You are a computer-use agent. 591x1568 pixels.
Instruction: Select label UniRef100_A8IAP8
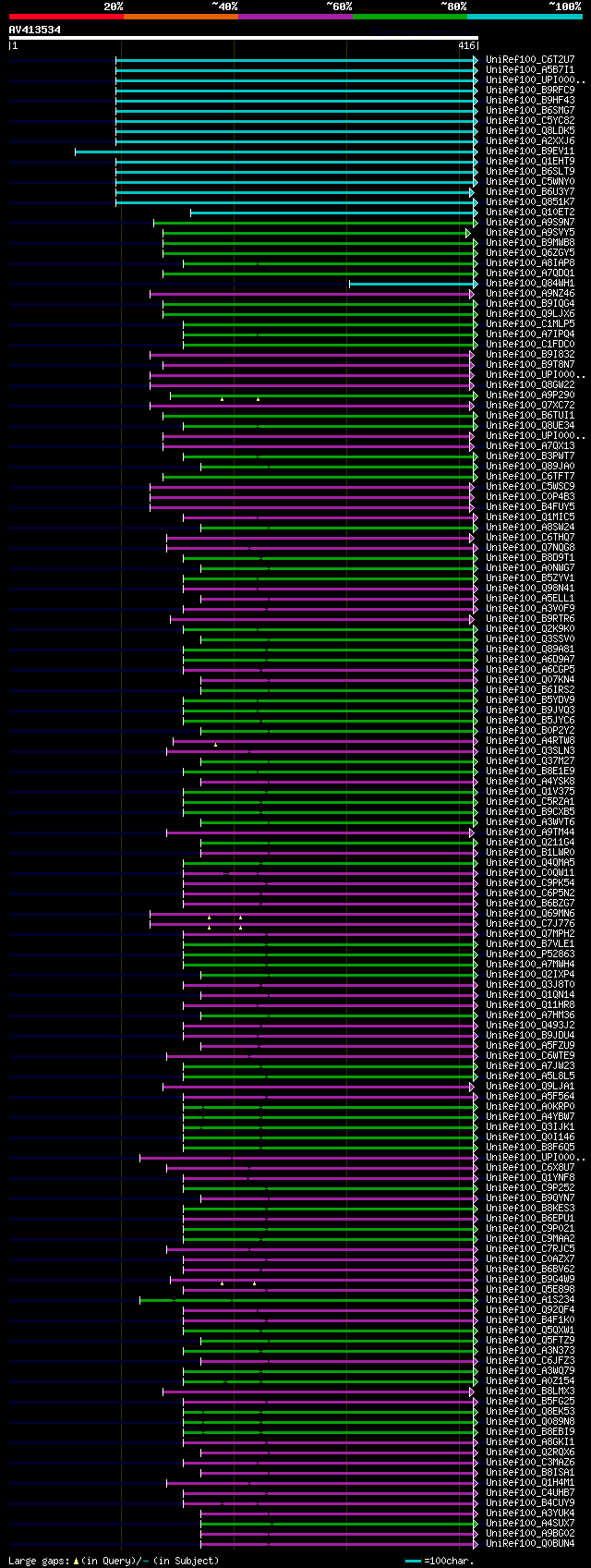(x=530, y=262)
